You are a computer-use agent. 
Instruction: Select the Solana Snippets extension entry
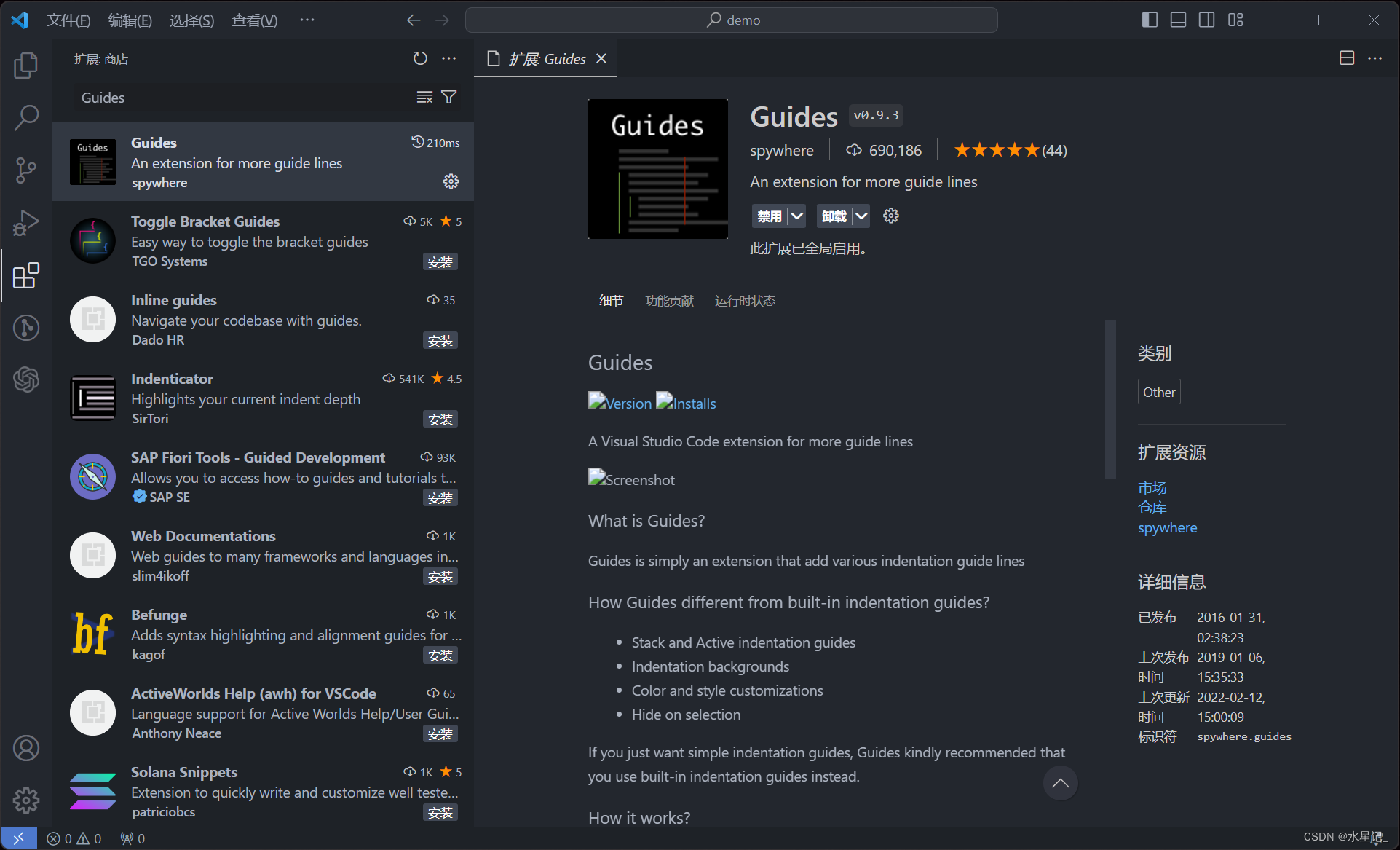[x=264, y=791]
